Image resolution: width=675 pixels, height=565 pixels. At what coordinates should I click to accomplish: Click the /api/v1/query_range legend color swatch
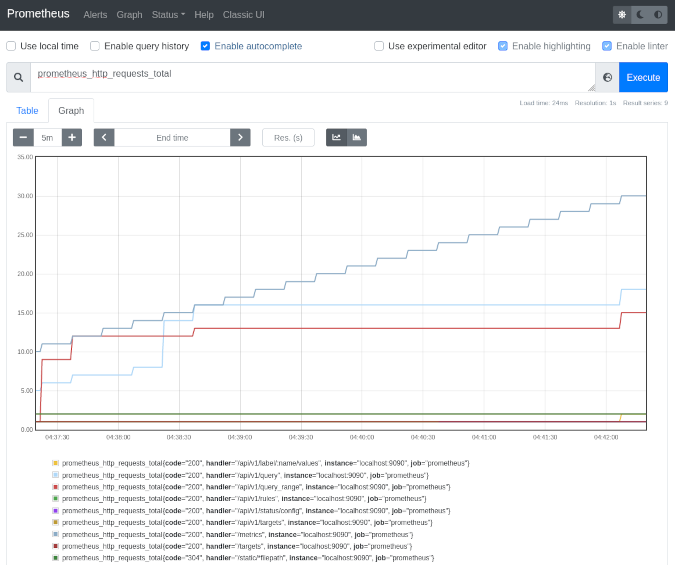coord(55,486)
